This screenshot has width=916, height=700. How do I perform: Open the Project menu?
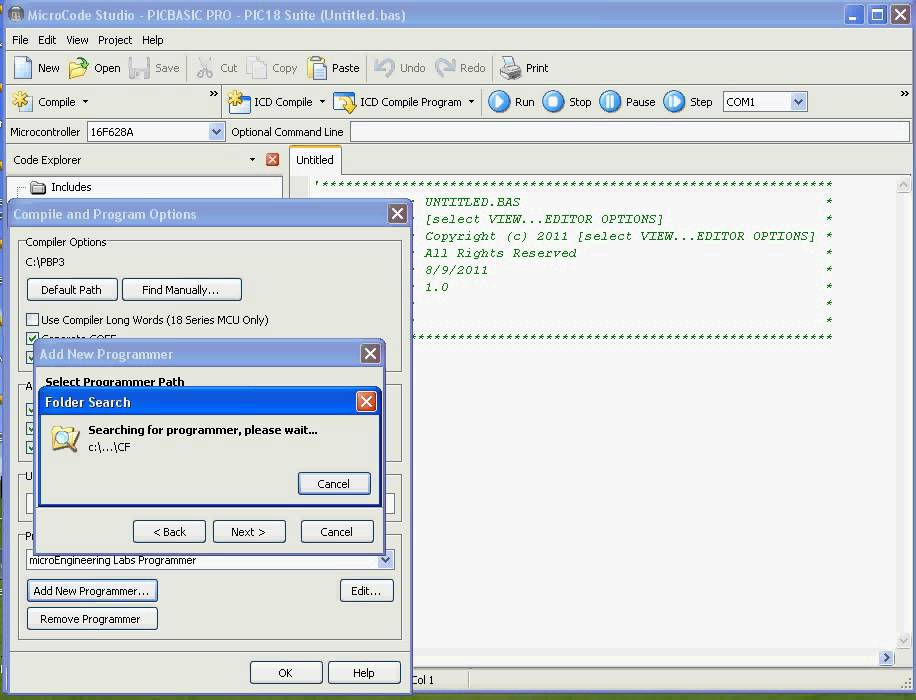pos(115,40)
